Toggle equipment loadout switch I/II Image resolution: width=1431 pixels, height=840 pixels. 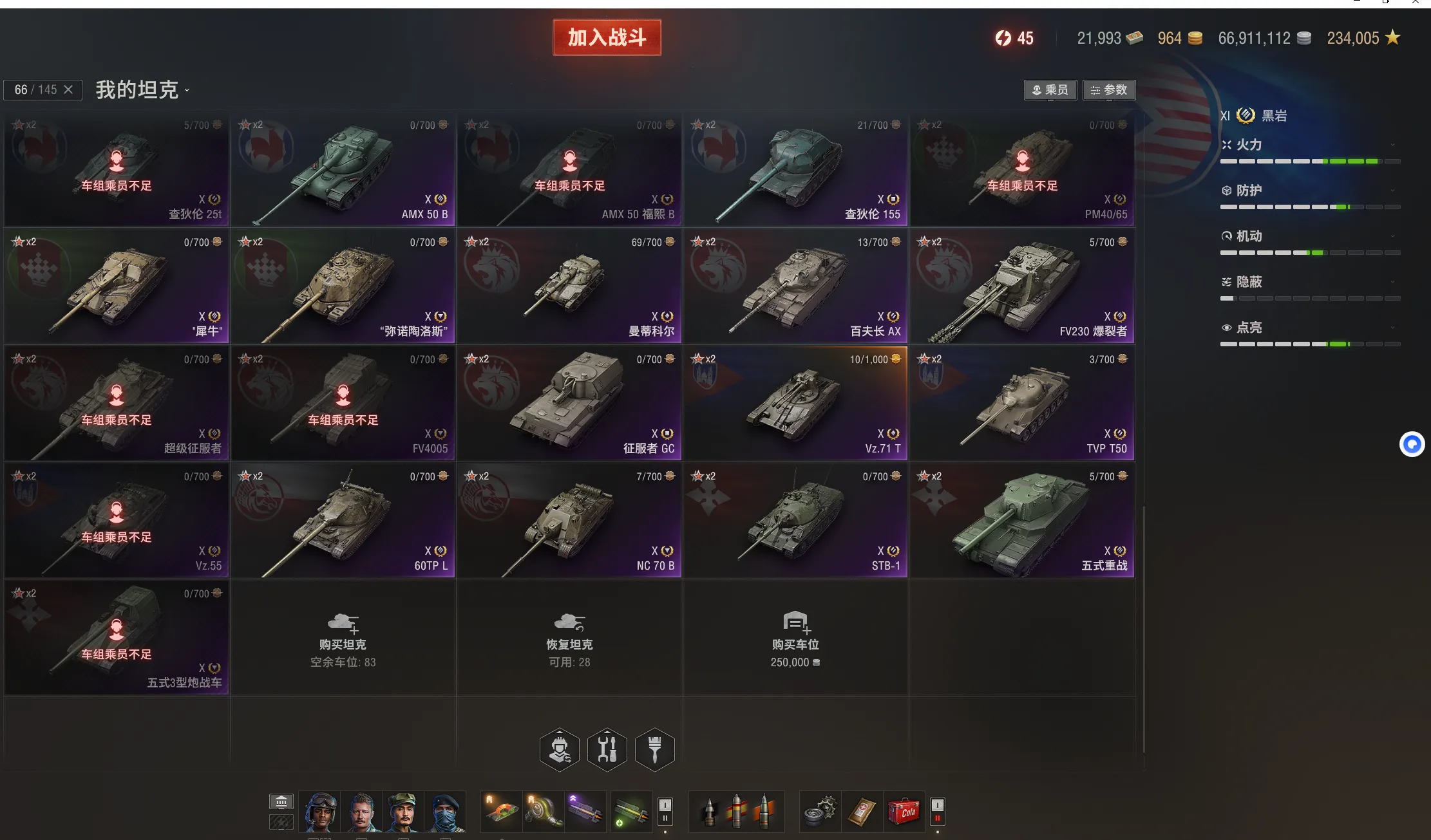[665, 812]
